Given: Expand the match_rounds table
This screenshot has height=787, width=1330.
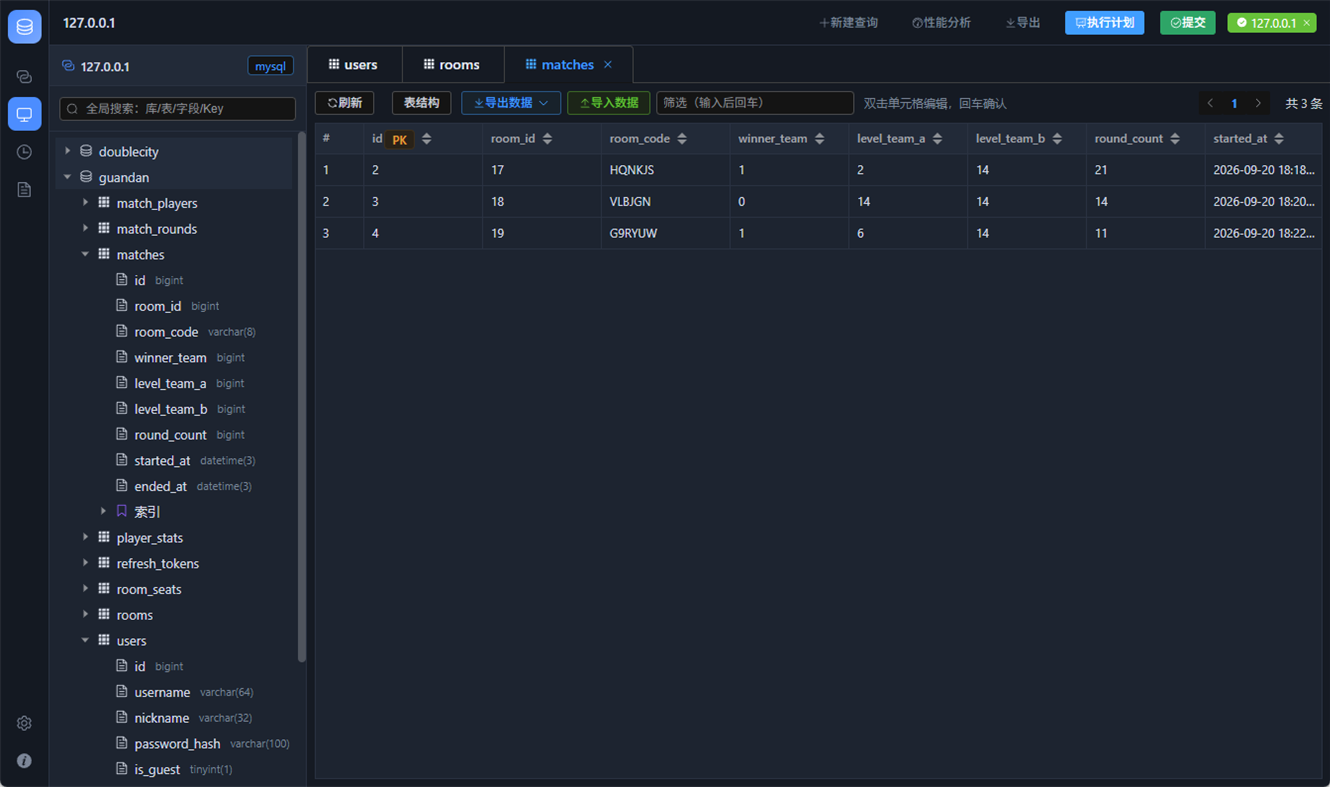Looking at the screenshot, I should point(86,229).
